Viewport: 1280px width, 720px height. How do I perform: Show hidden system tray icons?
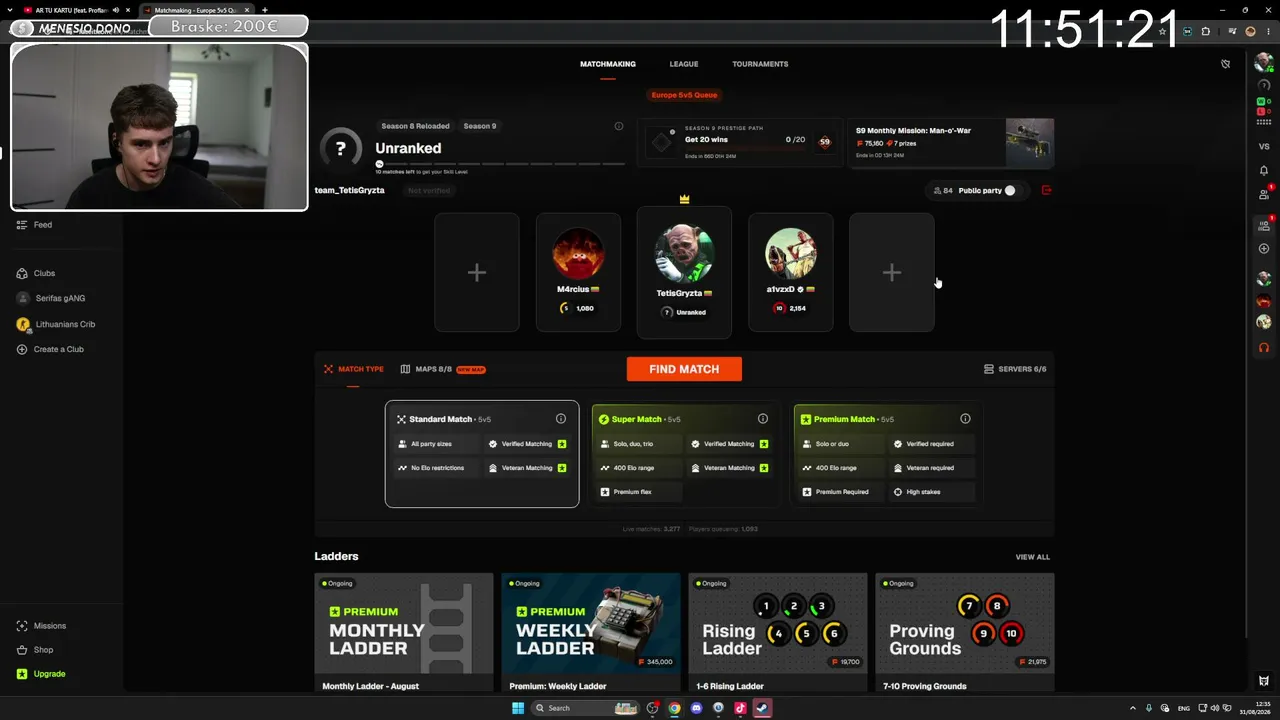[1134, 708]
